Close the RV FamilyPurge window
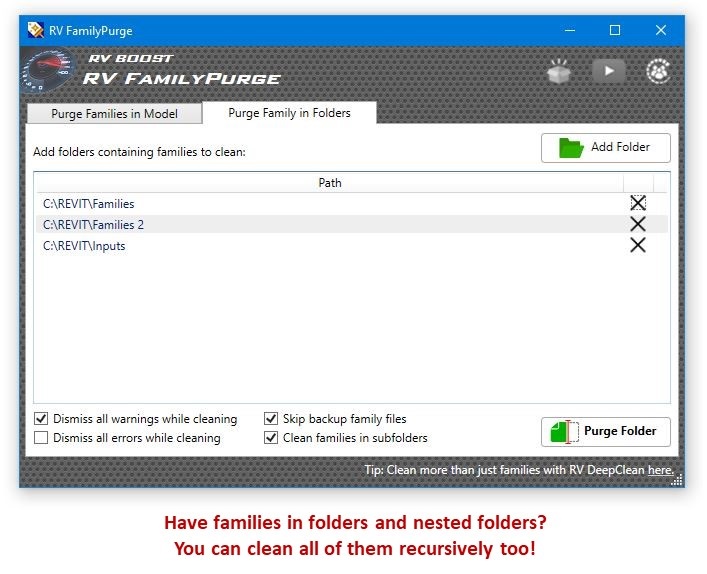 point(661,30)
